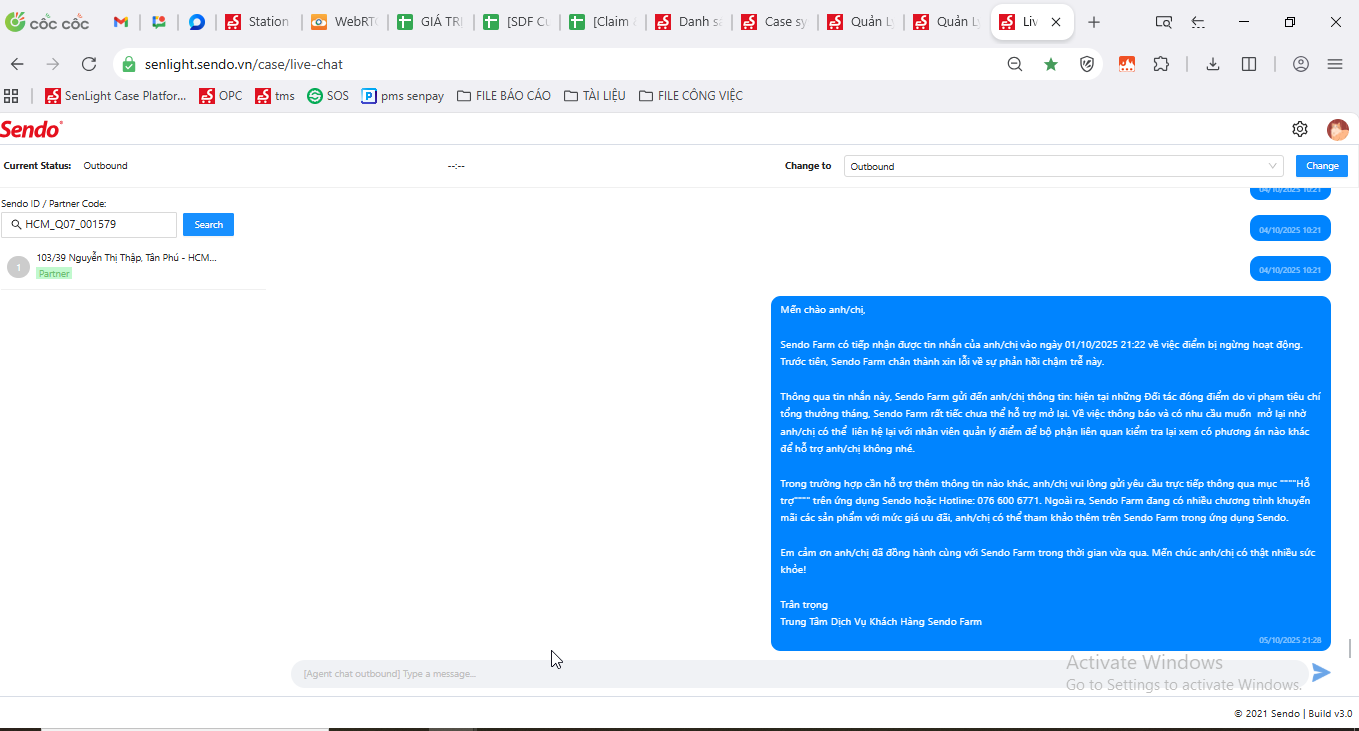1359x731 pixels.
Task: Open the browser hamburger menu
Action: 1335,64
